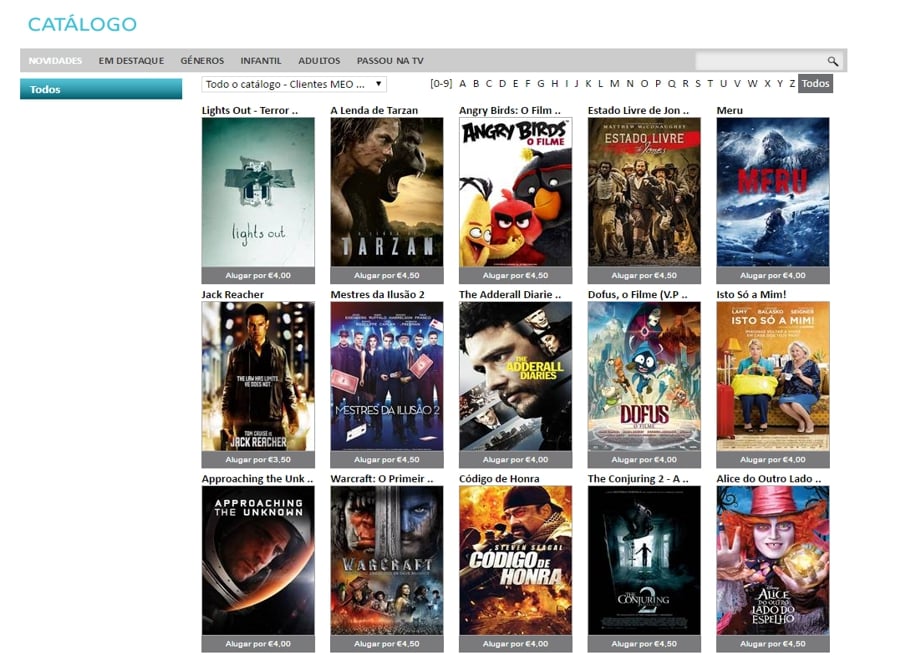This screenshot has height=655, width=900.
Task: Select the Meru movie poster
Action: tap(772, 192)
